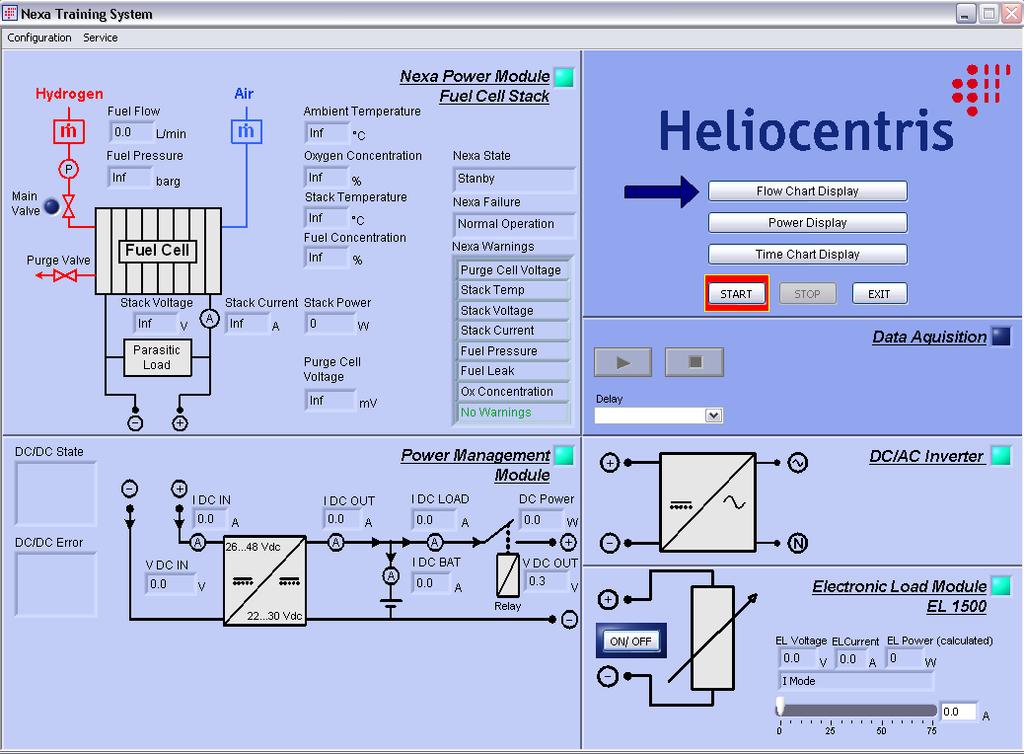This screenshot has width=1024, height=754.
Task: Click the Nexa State Stanby field
Action: 513,178
